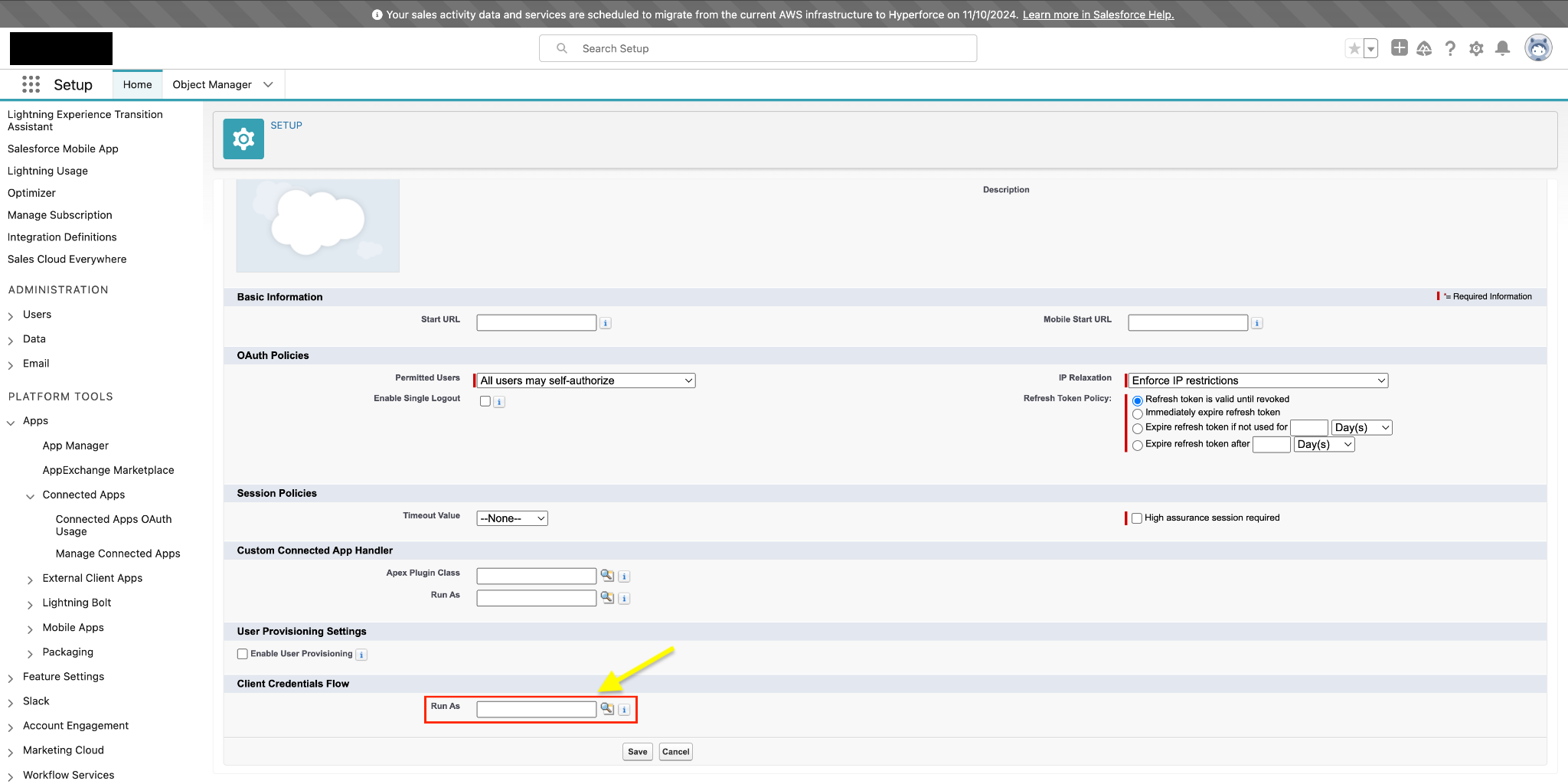Open Lightning Usage in sidebar
1568x784 pixels.
click(47, 171)
